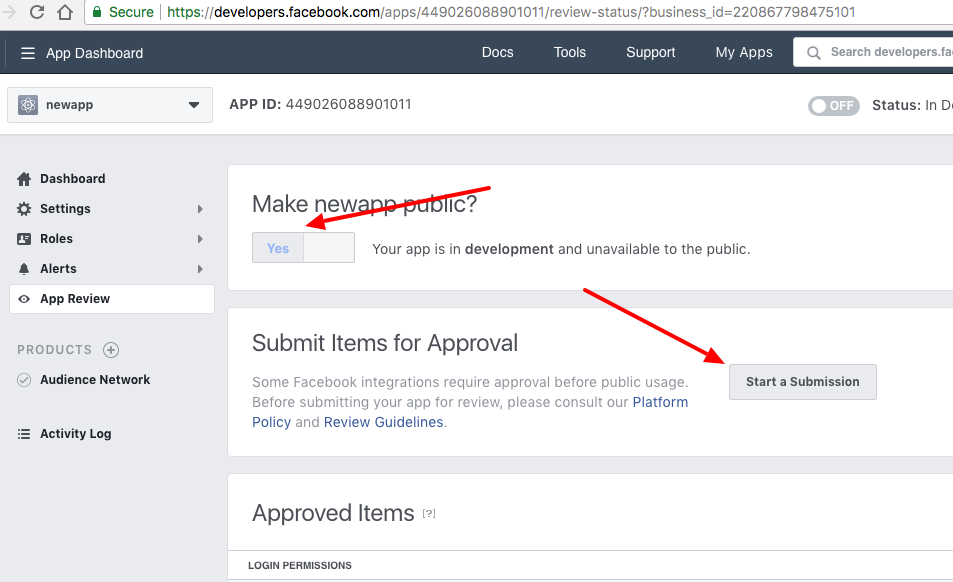Click the green Secure padlock icon
Image resolution: width=953 pixels, height=582 pixels.
point(97,12)
